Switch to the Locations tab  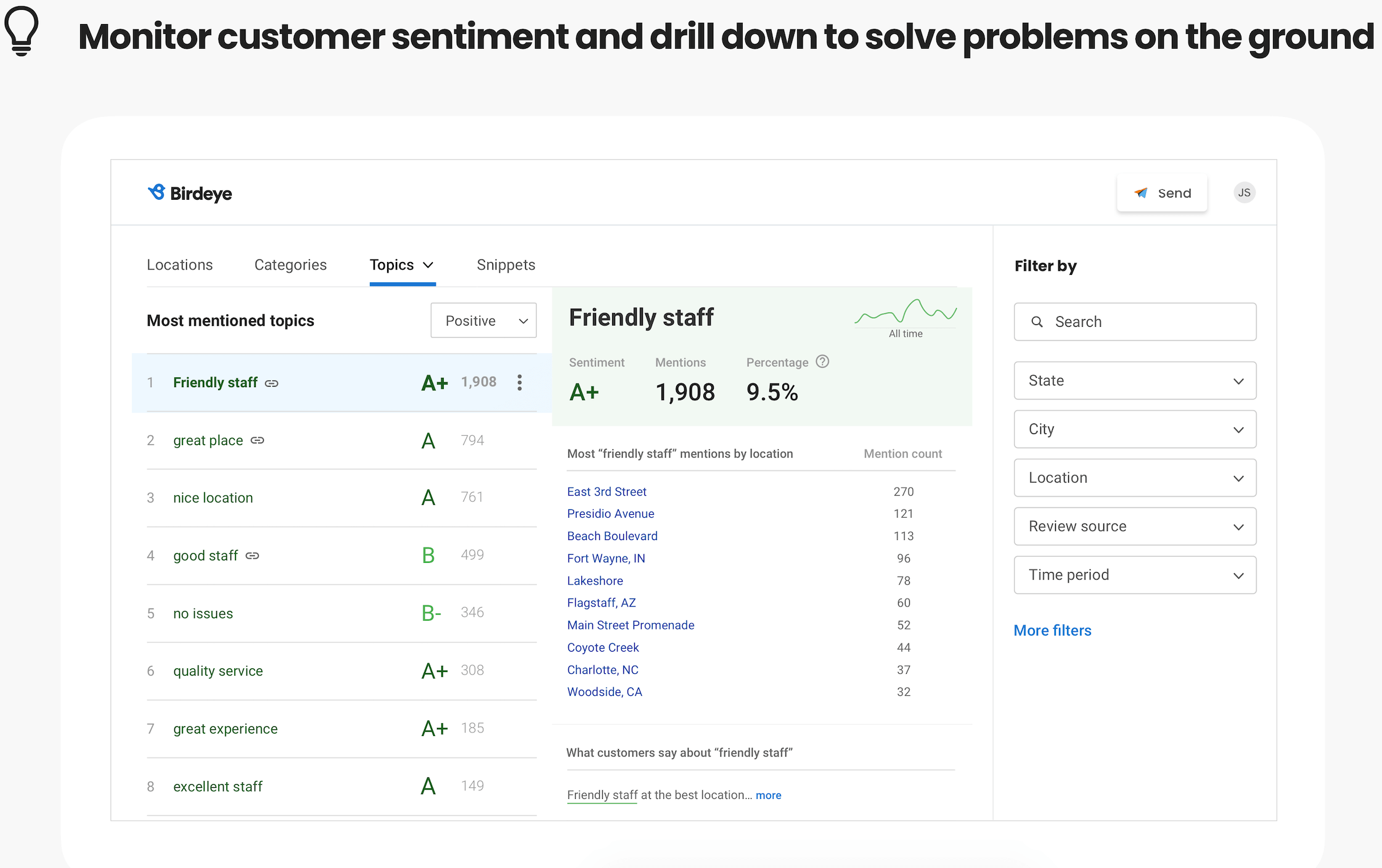pos(179,265)
